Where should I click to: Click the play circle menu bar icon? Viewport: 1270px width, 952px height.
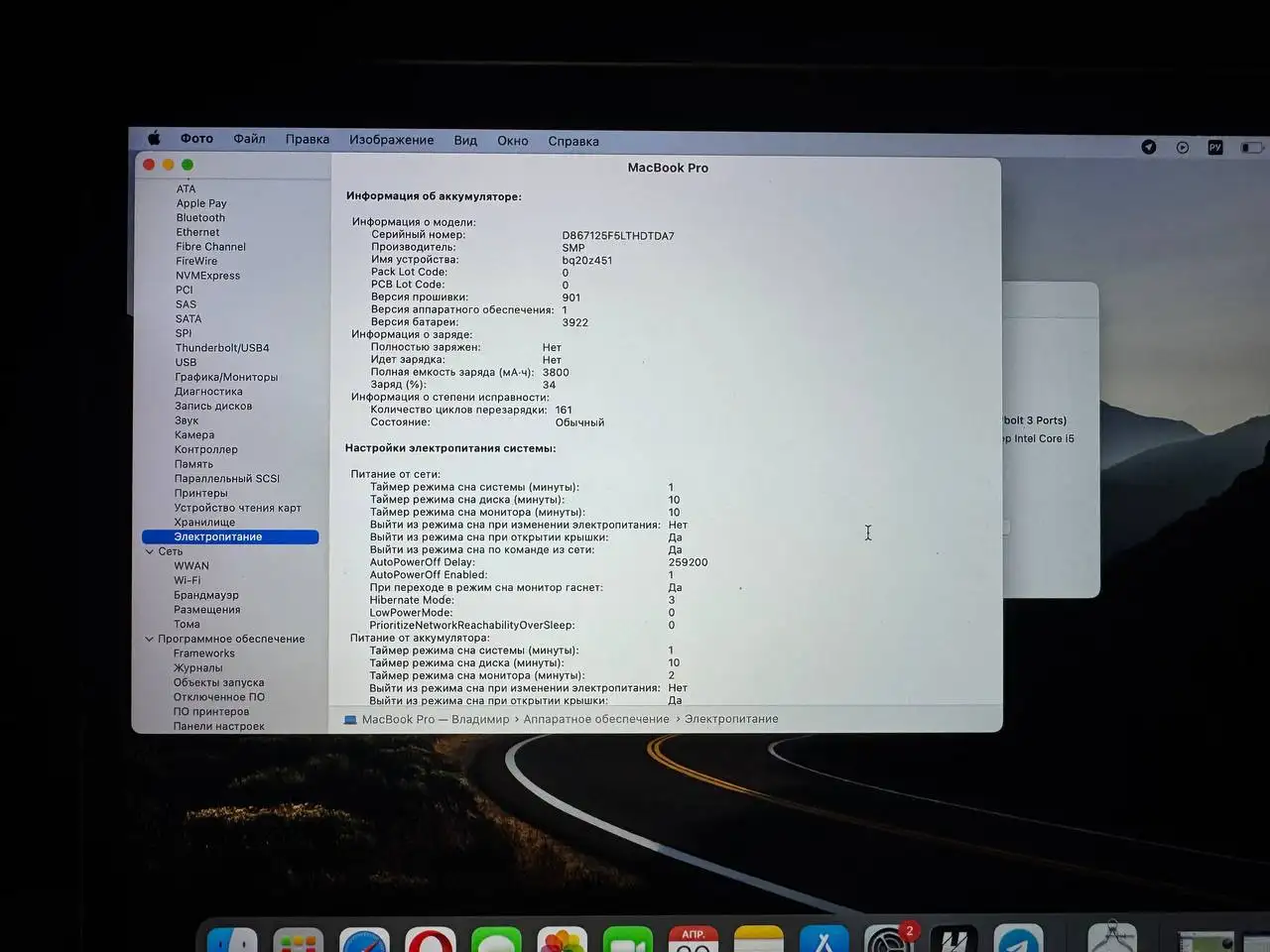(1183, 147)
